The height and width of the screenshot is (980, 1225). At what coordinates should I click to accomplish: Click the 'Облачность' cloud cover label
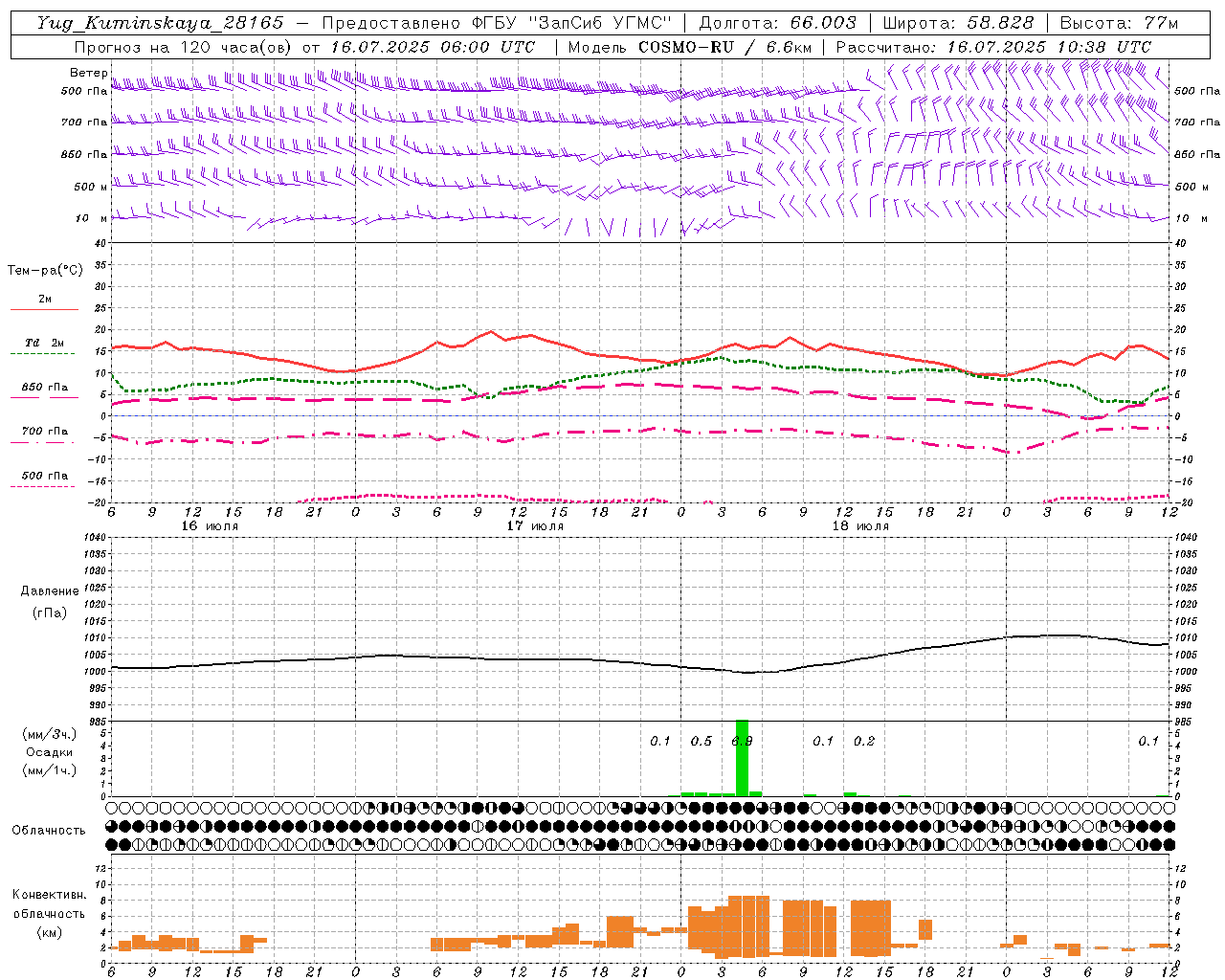tap(49, 831)
